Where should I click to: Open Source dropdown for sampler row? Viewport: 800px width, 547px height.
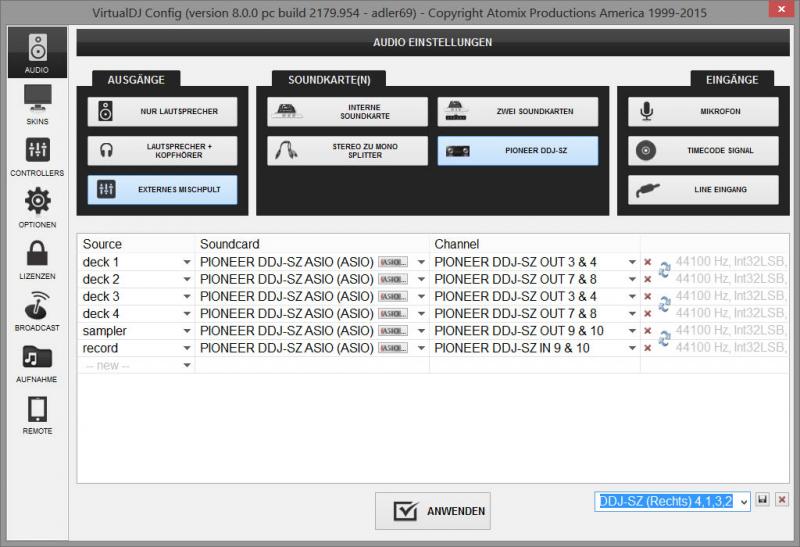187,331
